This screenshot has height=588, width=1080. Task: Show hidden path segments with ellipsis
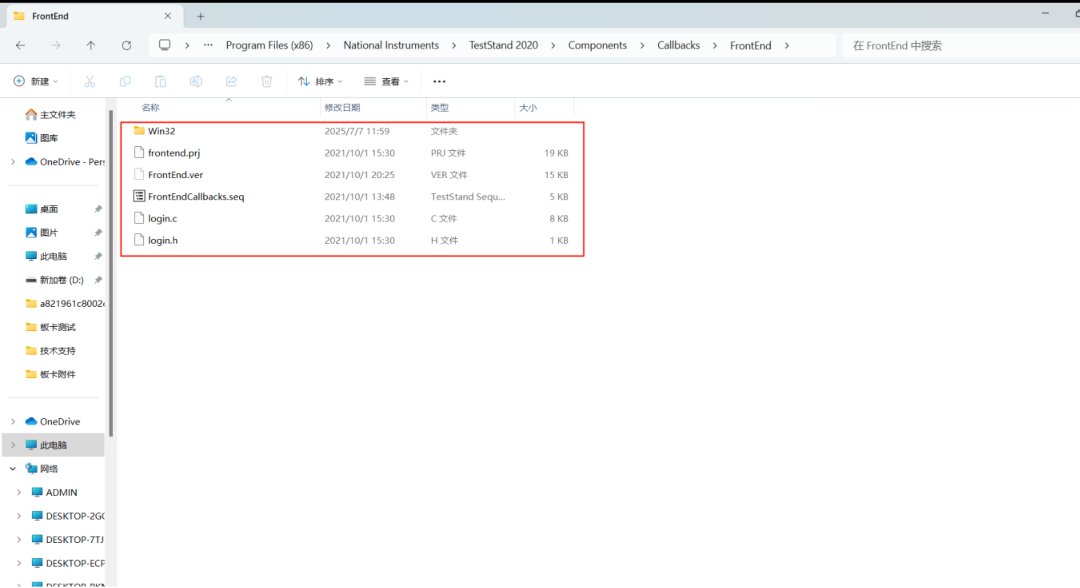tap(208, 45)
